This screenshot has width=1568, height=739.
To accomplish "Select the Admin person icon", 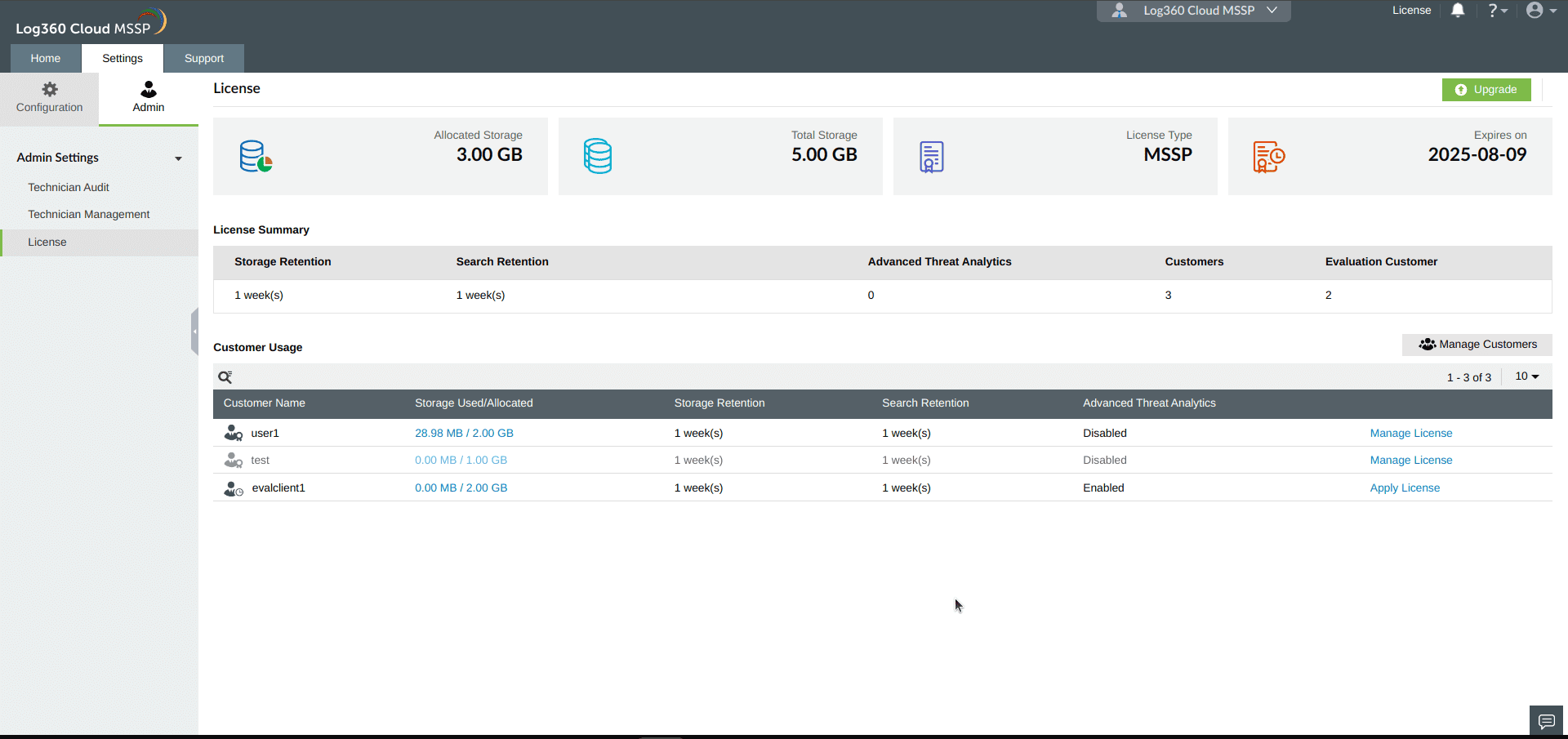I will point(149,89).
